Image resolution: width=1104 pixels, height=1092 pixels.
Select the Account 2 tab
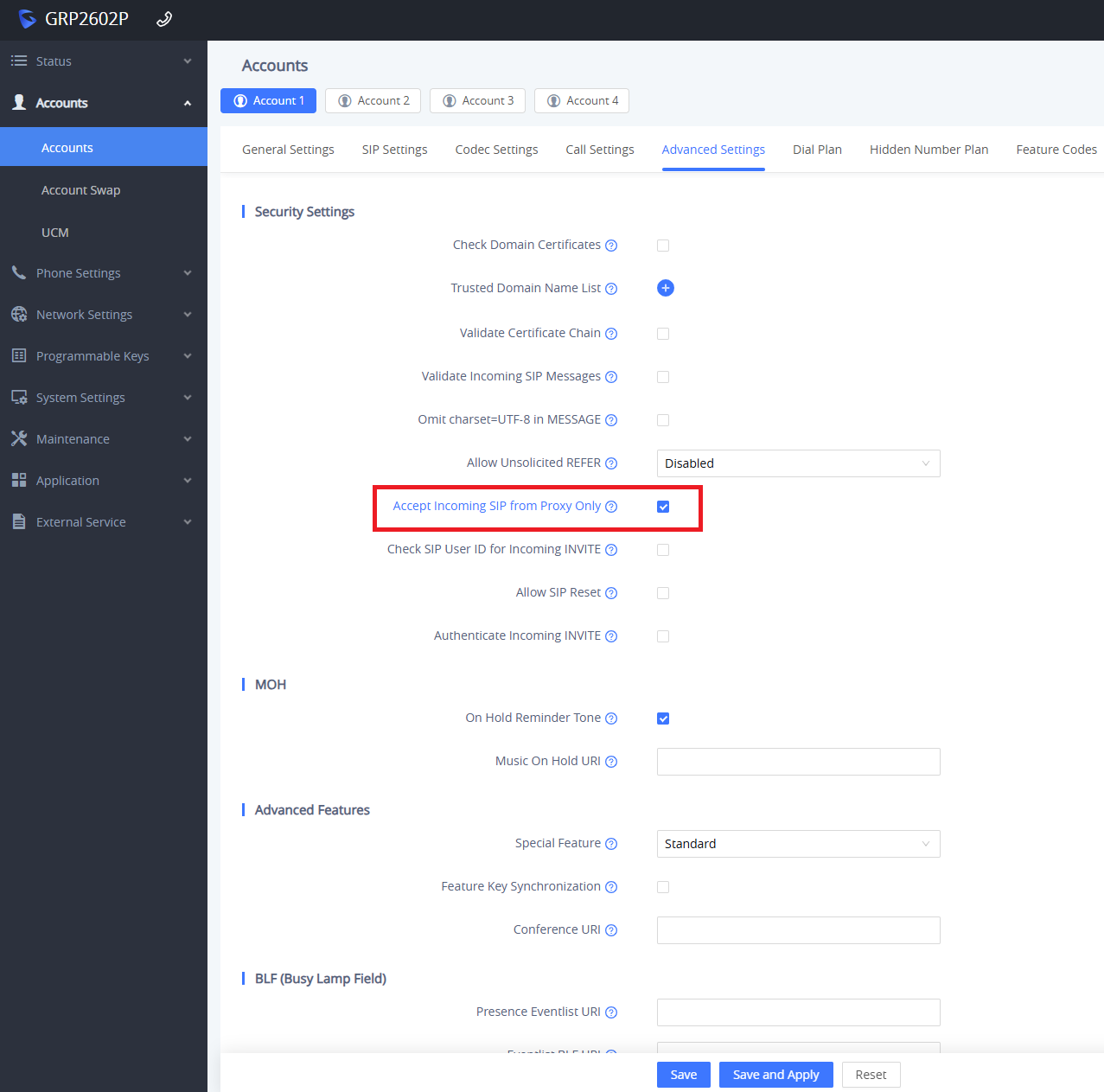coord(373,101)
